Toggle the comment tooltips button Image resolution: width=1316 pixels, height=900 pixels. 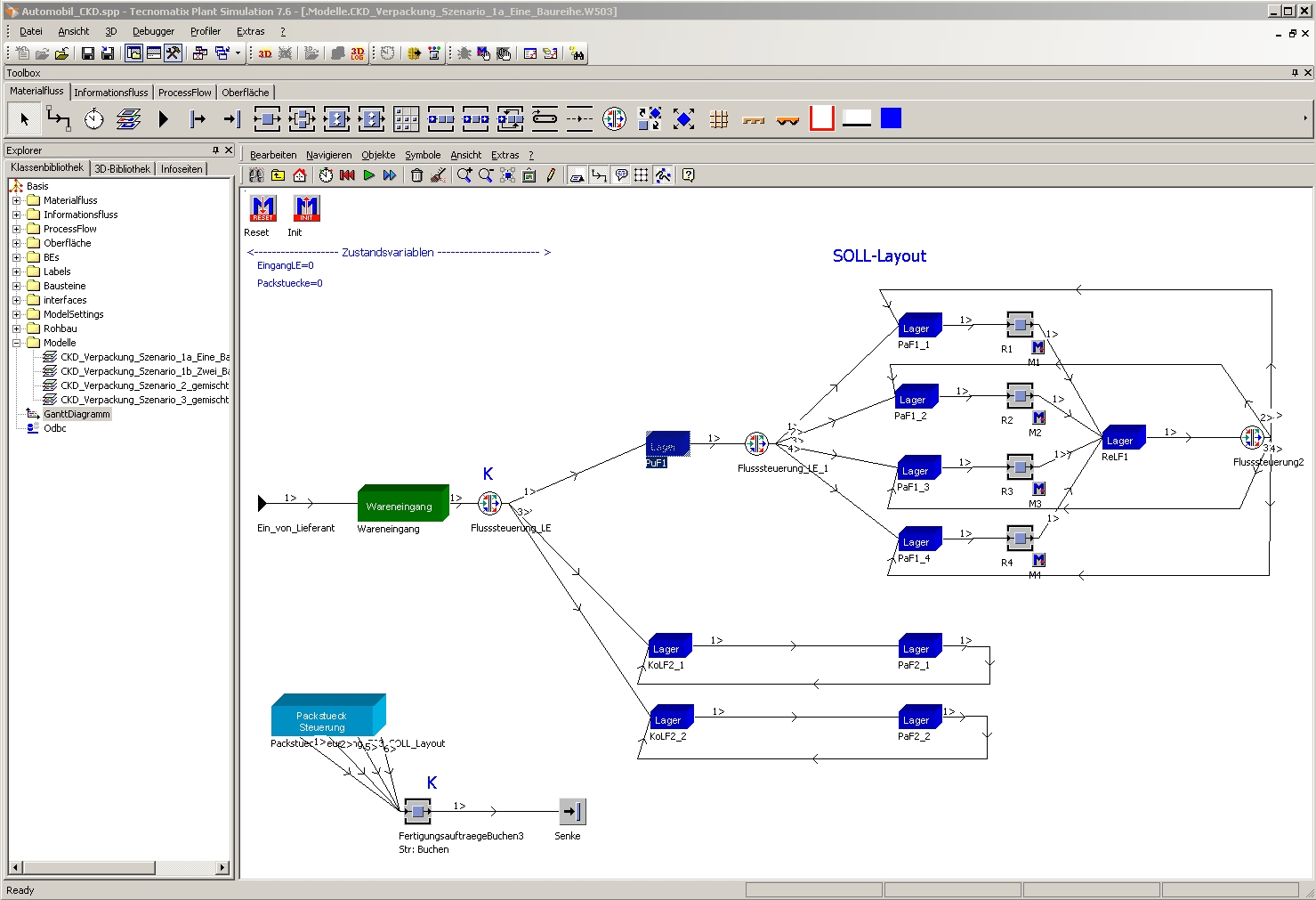point(621,175)
